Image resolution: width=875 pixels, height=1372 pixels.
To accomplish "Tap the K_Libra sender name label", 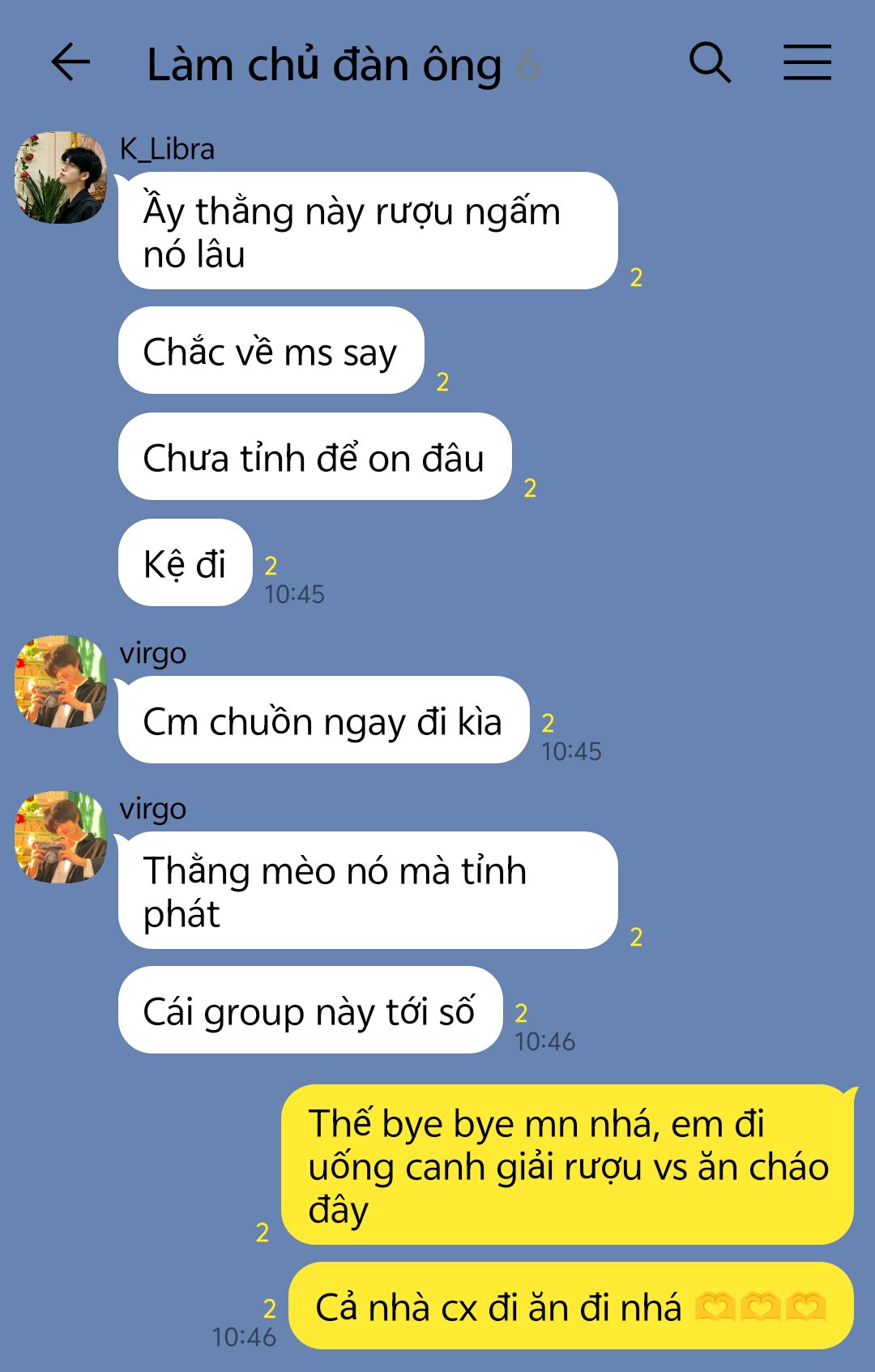I will click(167, 149).
